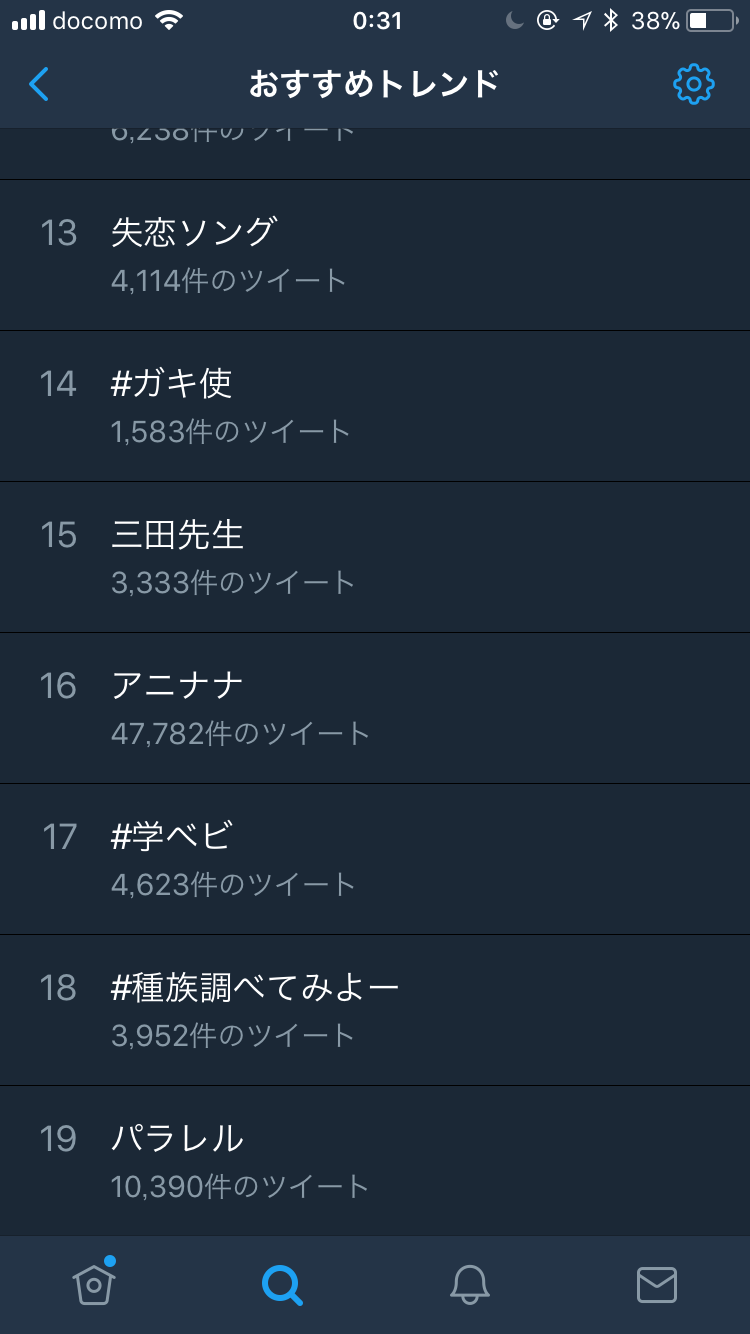Open the #種族調べてみよー hashtag trend
Screen dimensions: 750x1334
coord(255,988)
